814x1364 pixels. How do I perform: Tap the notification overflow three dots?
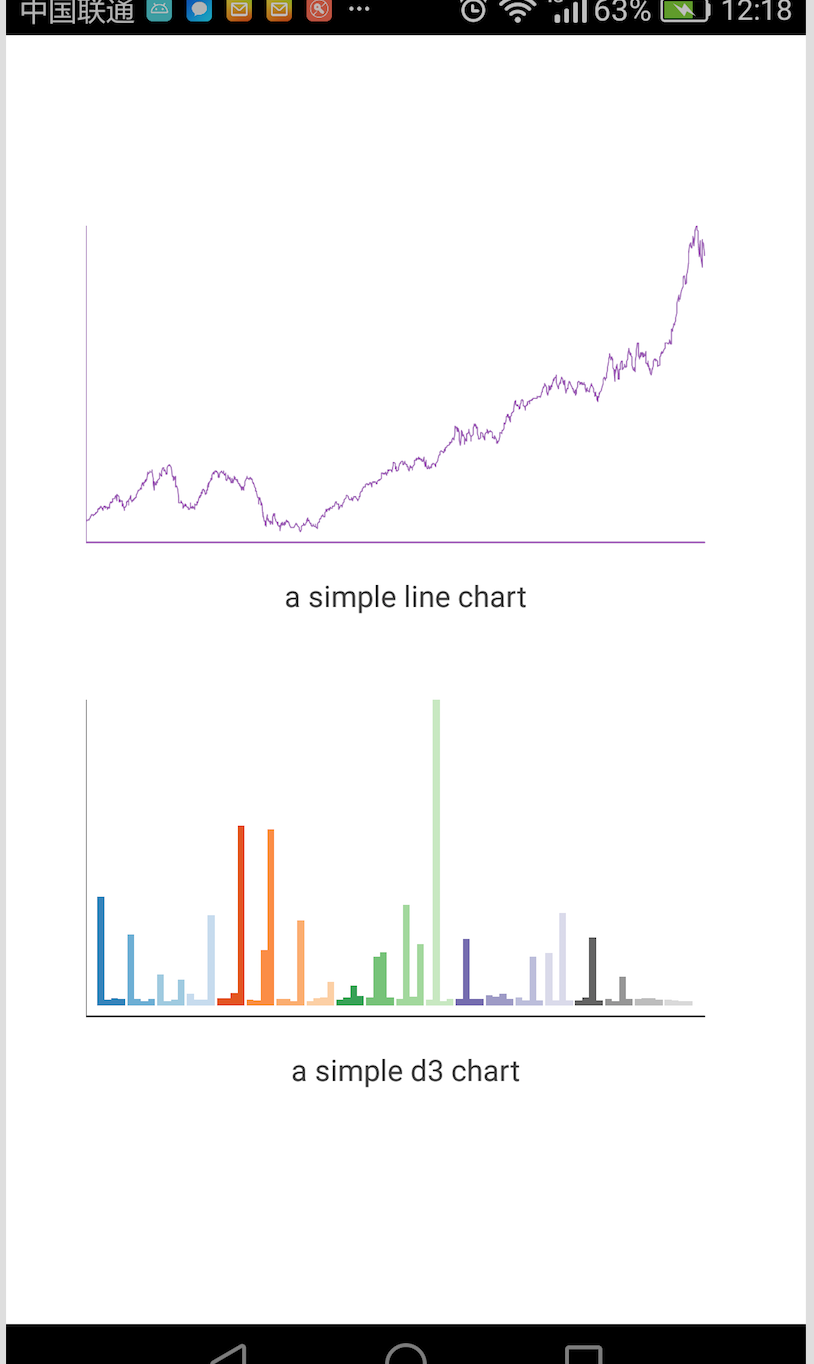pyautogui.click(x=359, y=9)
